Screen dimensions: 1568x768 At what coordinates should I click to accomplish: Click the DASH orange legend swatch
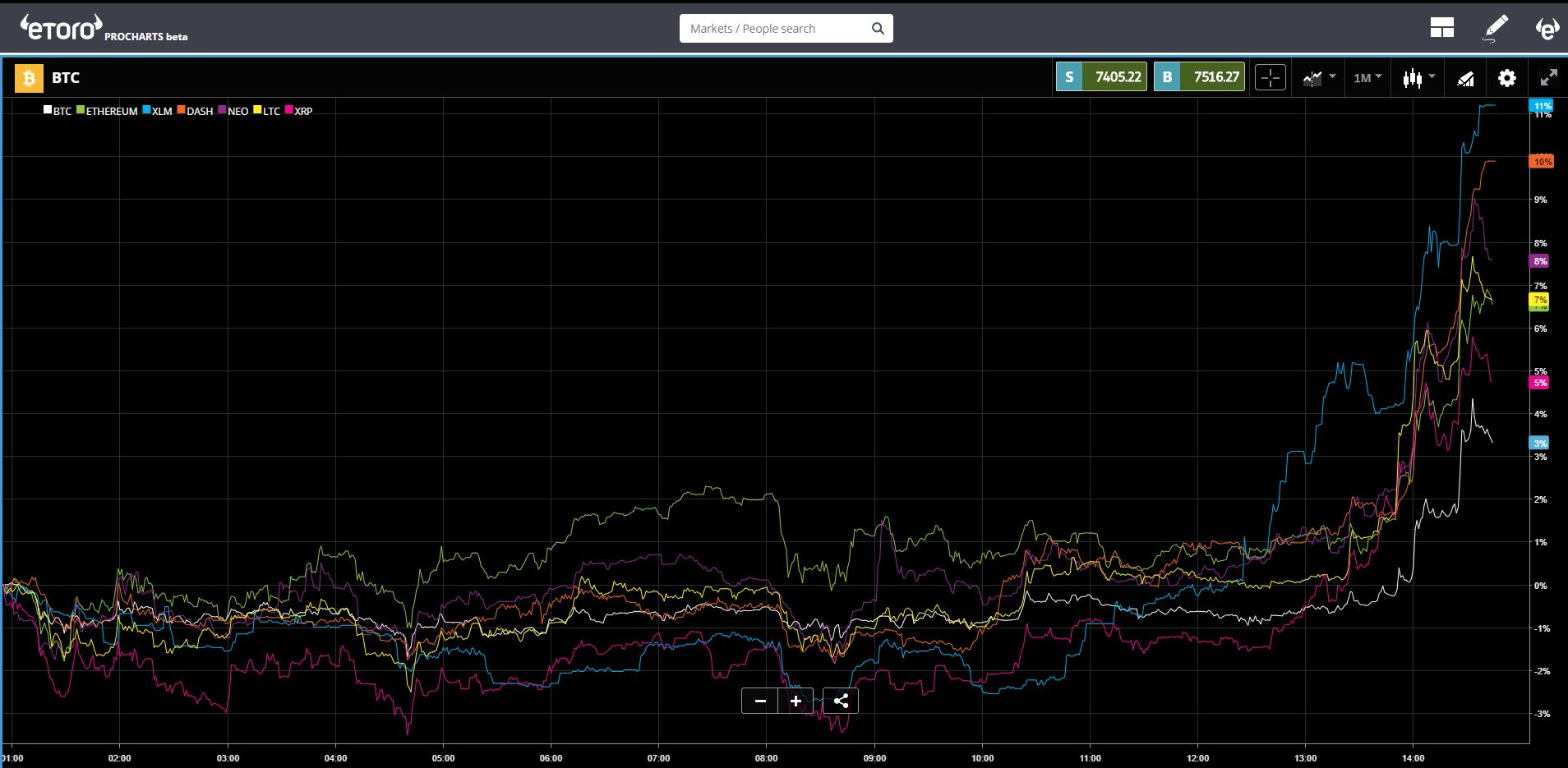pos(181,109)
